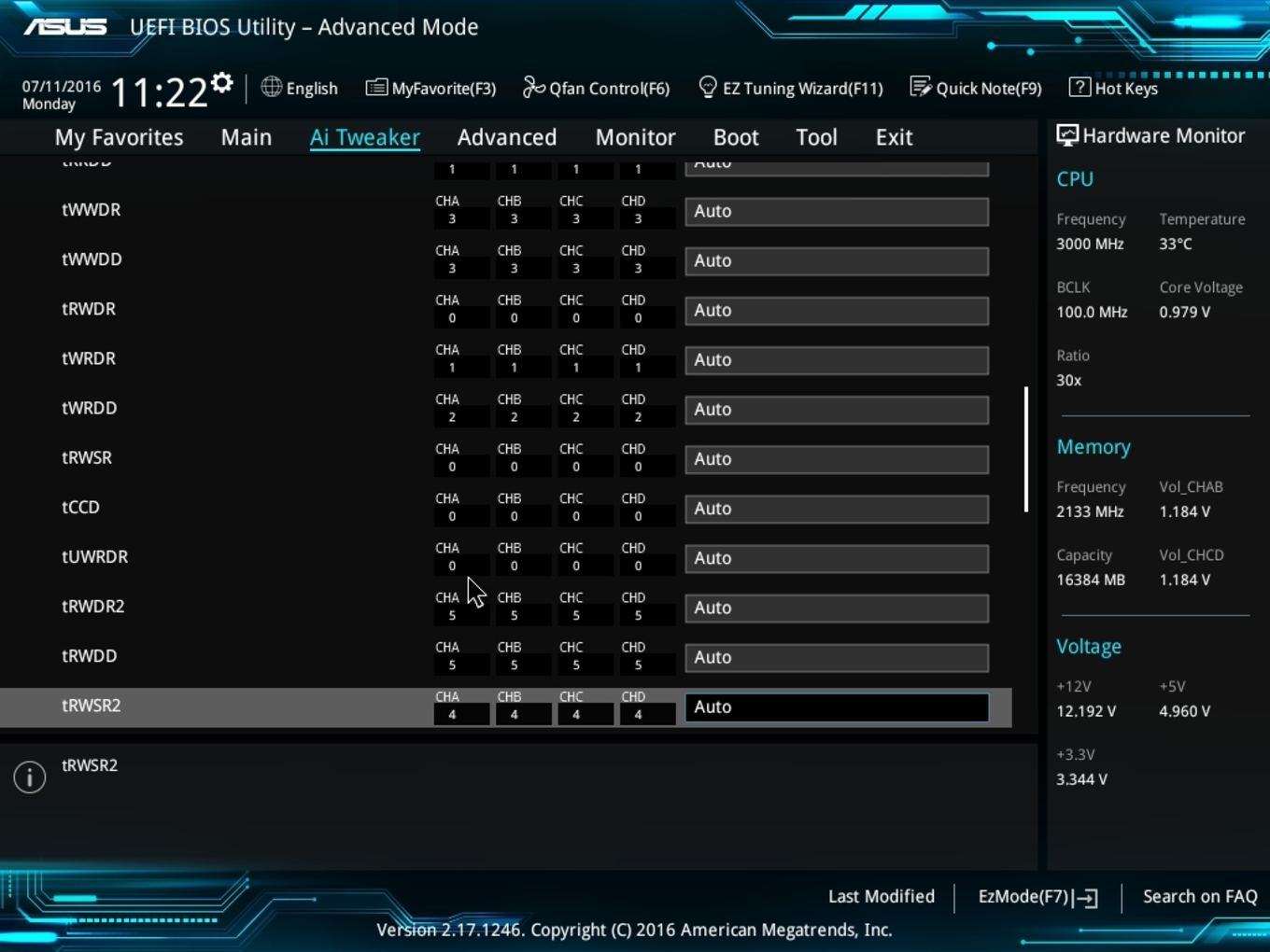1270x952 pixels.
Task: Start EZ Tuning Wizard(F11)
Action: (x=790, y=88)
